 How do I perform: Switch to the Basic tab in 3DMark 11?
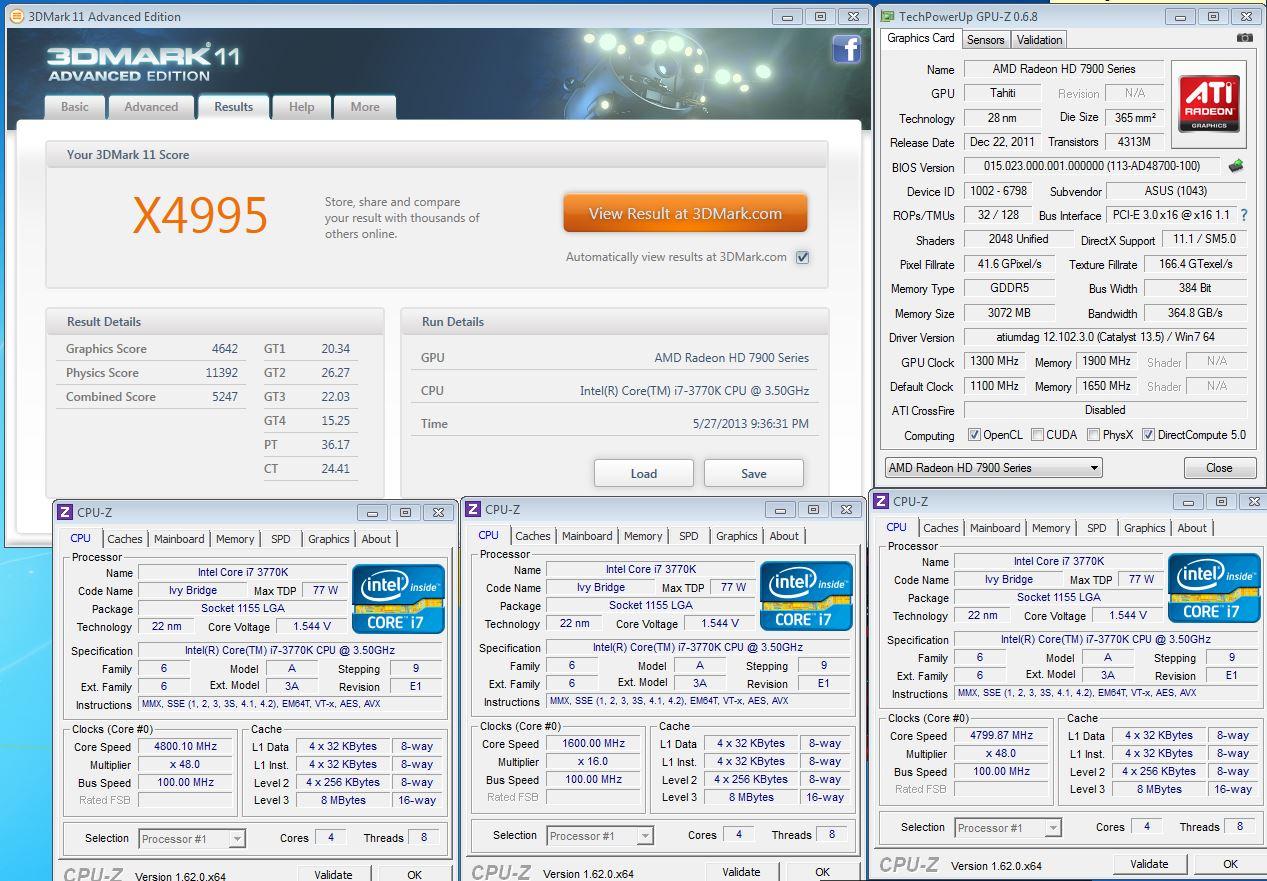click(75, 107)
